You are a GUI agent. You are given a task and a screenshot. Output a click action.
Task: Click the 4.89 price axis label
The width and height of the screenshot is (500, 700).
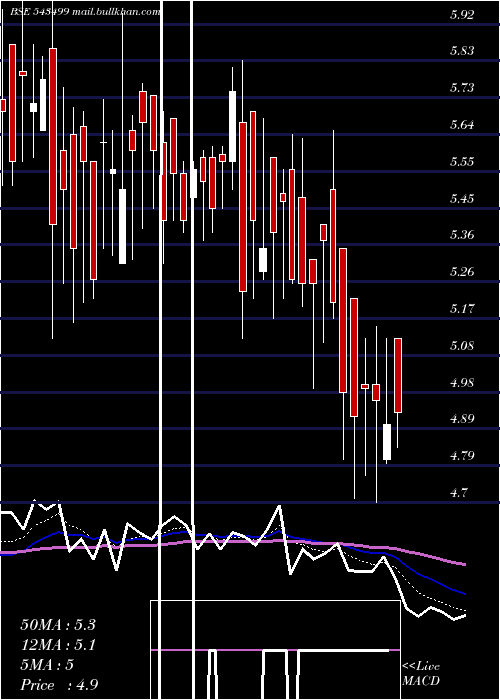(462, 419)
